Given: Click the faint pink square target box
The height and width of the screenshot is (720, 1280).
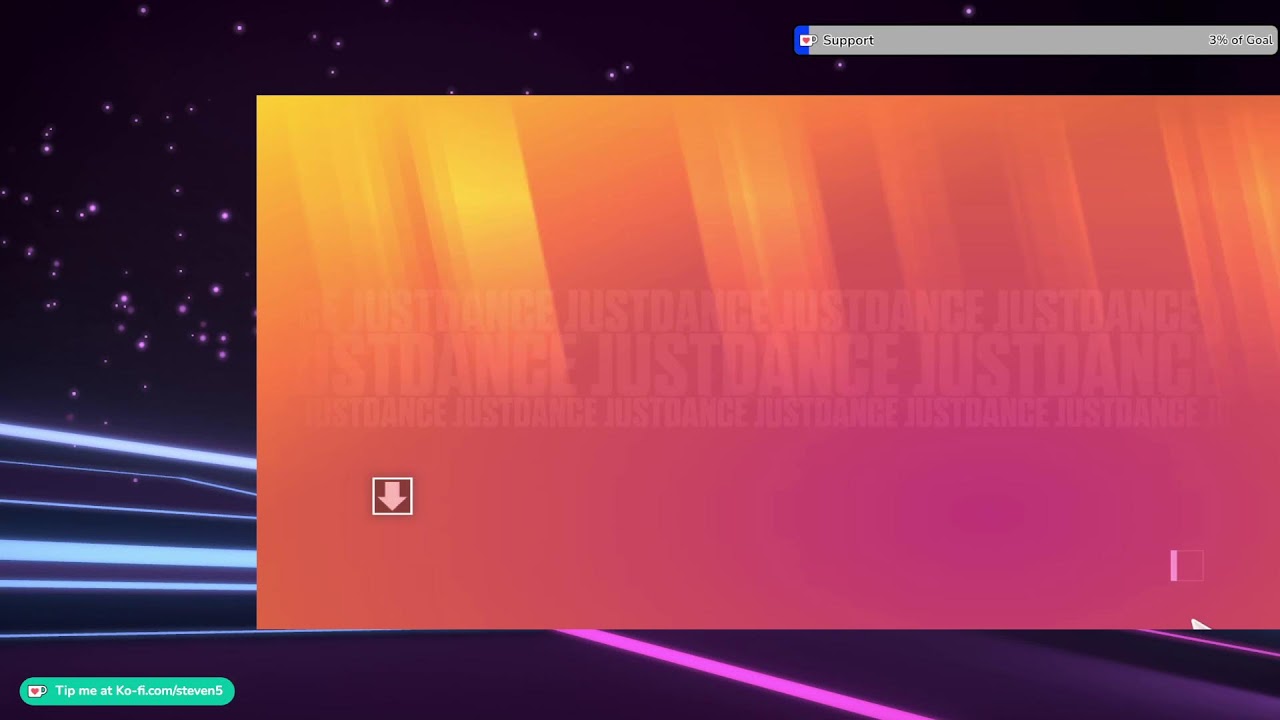Looking at the screenshot, I should click(x=1187, y=566).
